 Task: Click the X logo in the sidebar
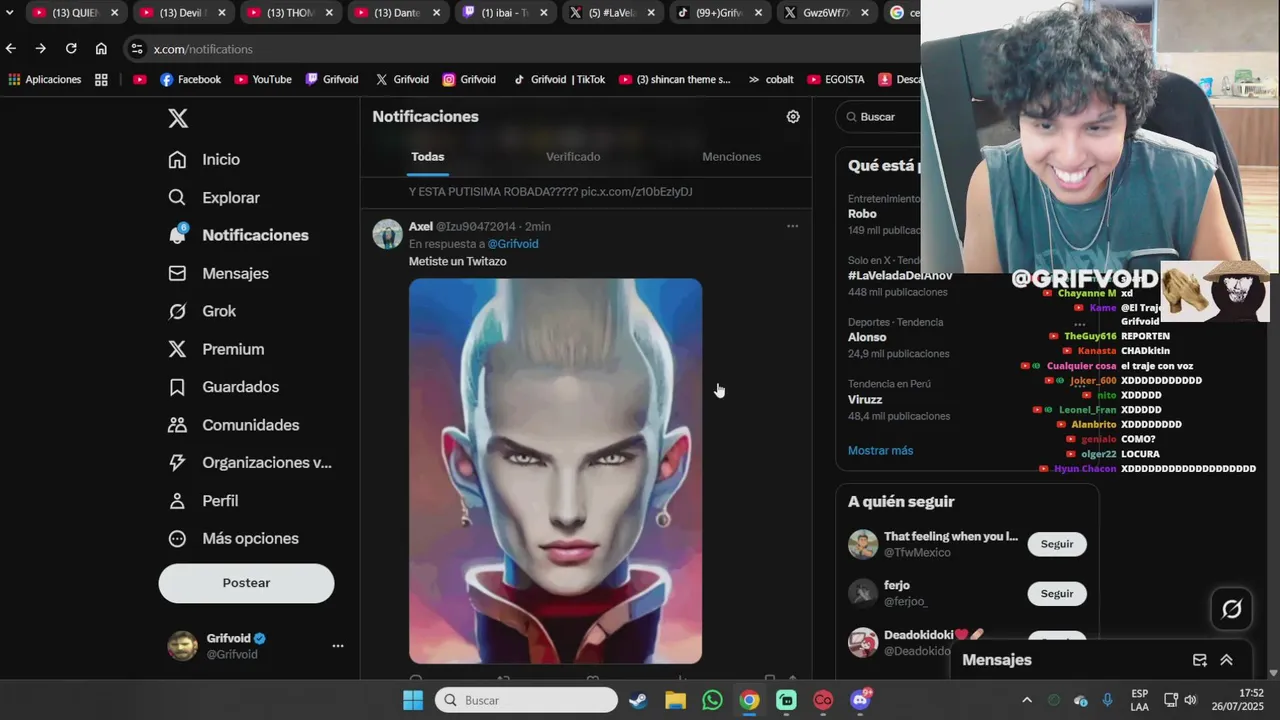tap(178, 118)
